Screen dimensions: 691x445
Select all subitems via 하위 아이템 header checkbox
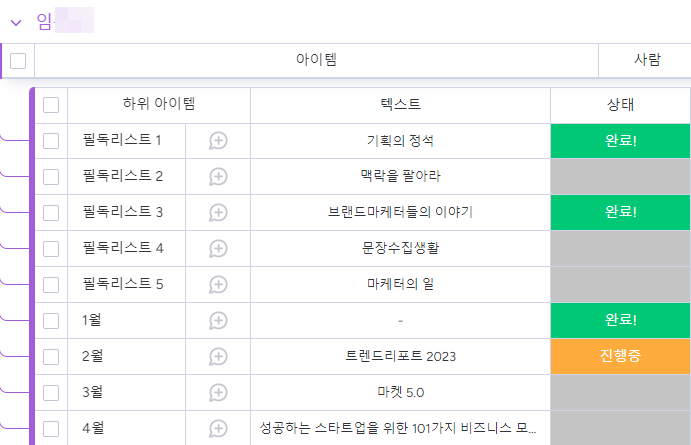(x=51, y=105)
